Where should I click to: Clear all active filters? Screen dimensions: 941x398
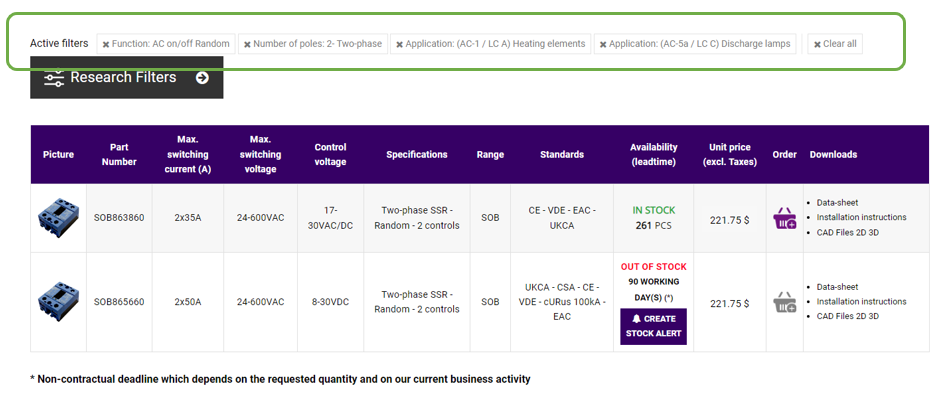(835, 44)
